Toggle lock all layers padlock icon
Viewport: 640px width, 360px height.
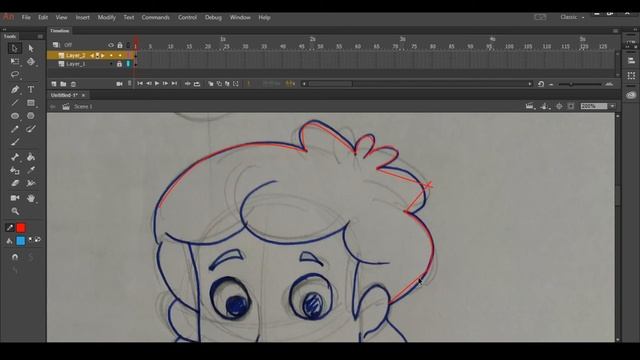coord(120,45)
